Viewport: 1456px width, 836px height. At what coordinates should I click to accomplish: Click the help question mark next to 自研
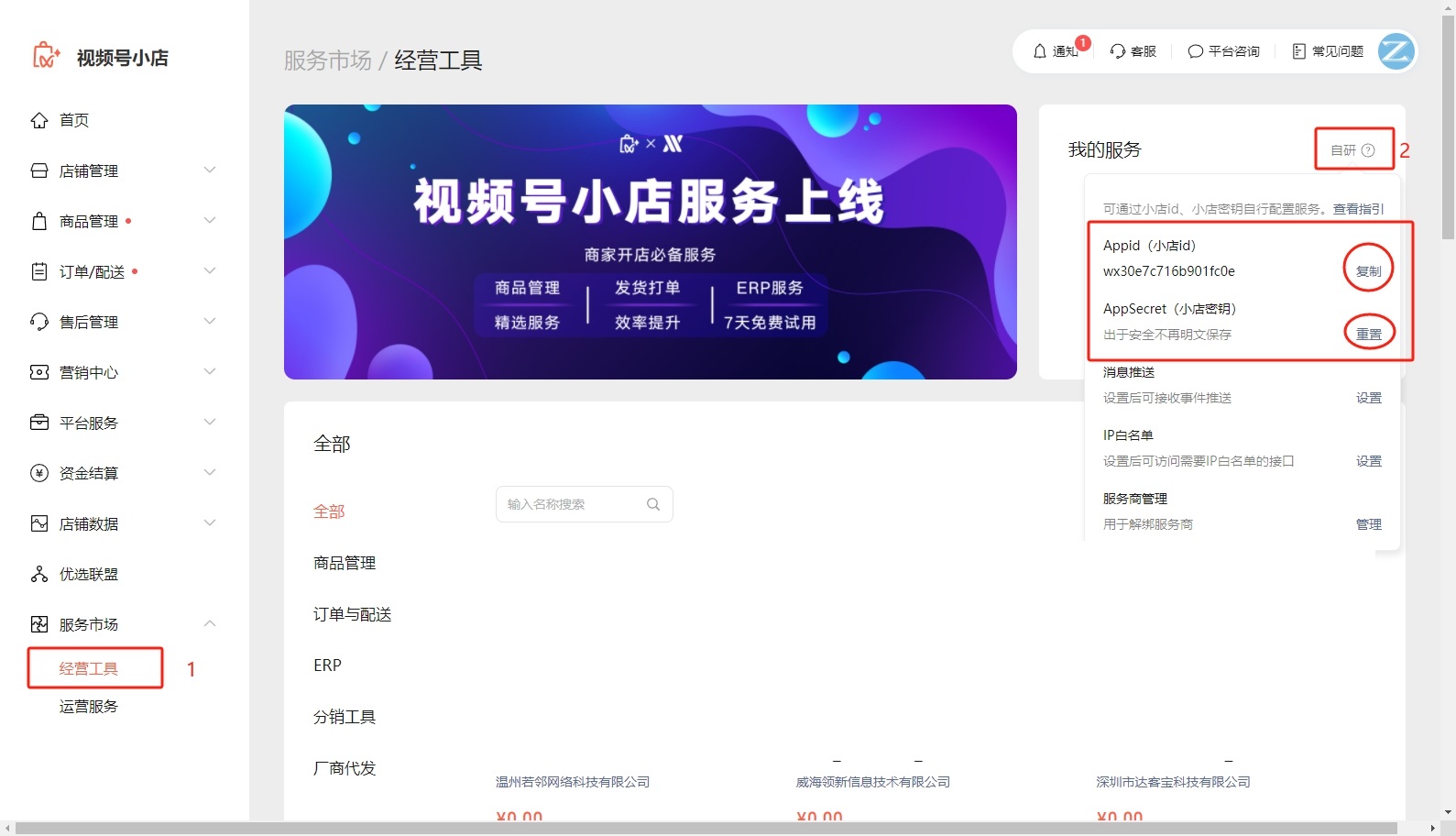pos(1368,150)
